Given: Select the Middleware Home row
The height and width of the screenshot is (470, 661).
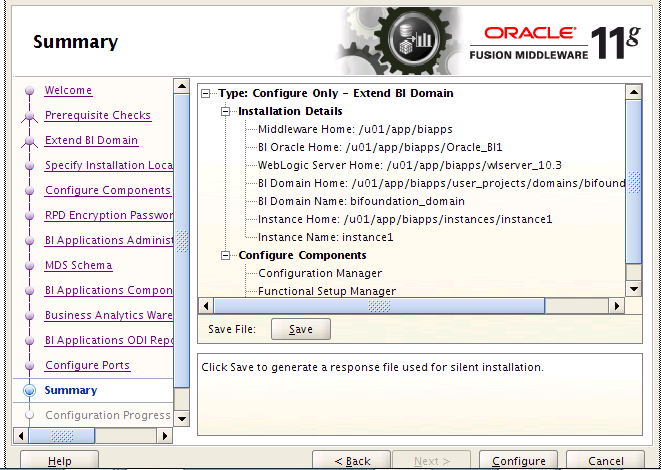Looking at the screenshot, I should point(355,129).
